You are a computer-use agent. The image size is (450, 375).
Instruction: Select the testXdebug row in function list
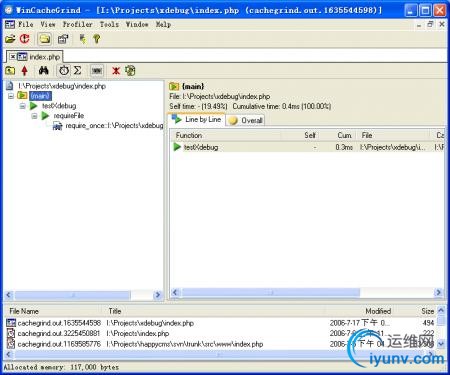click(x=307, y=147)
